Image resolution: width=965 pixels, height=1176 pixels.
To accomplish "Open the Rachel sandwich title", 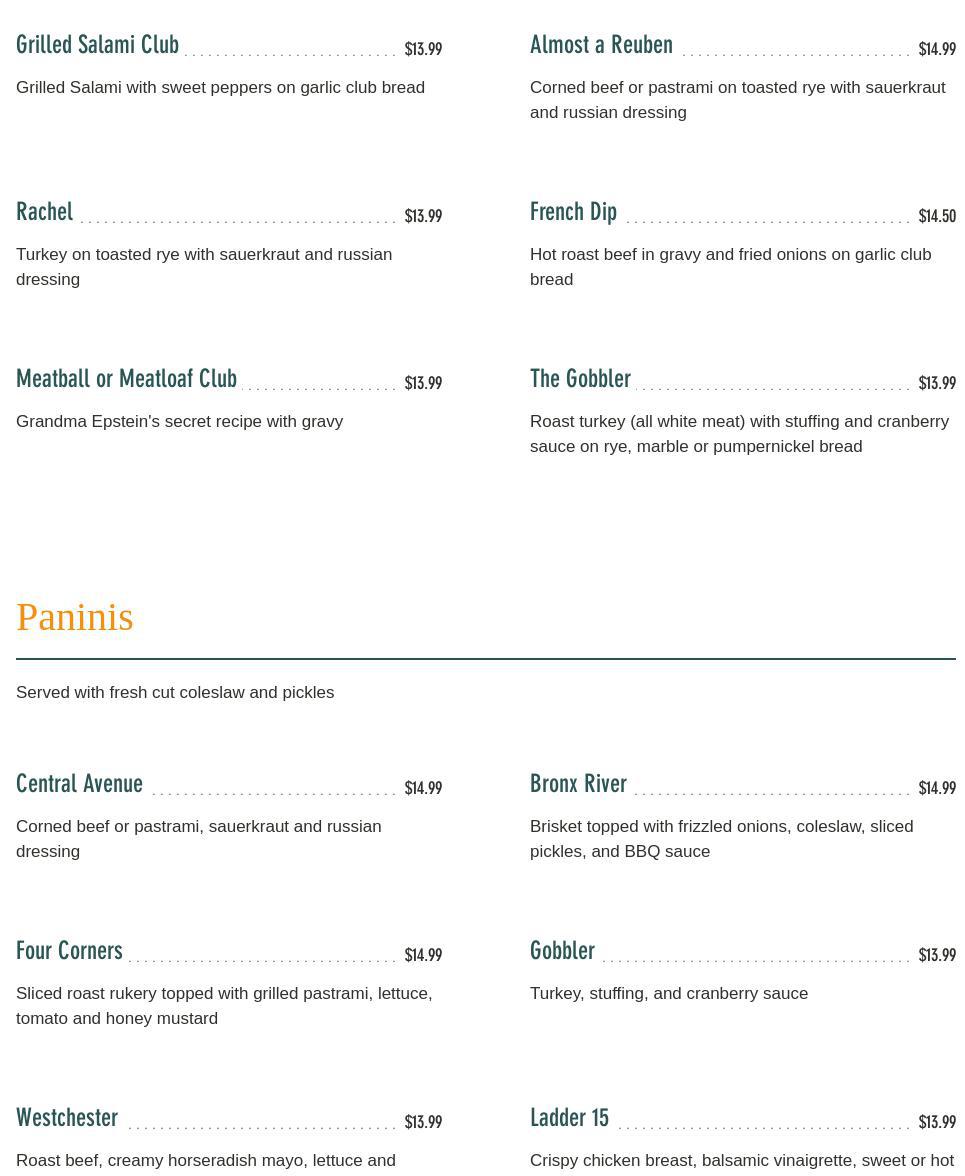I will (x=45, y=212).
